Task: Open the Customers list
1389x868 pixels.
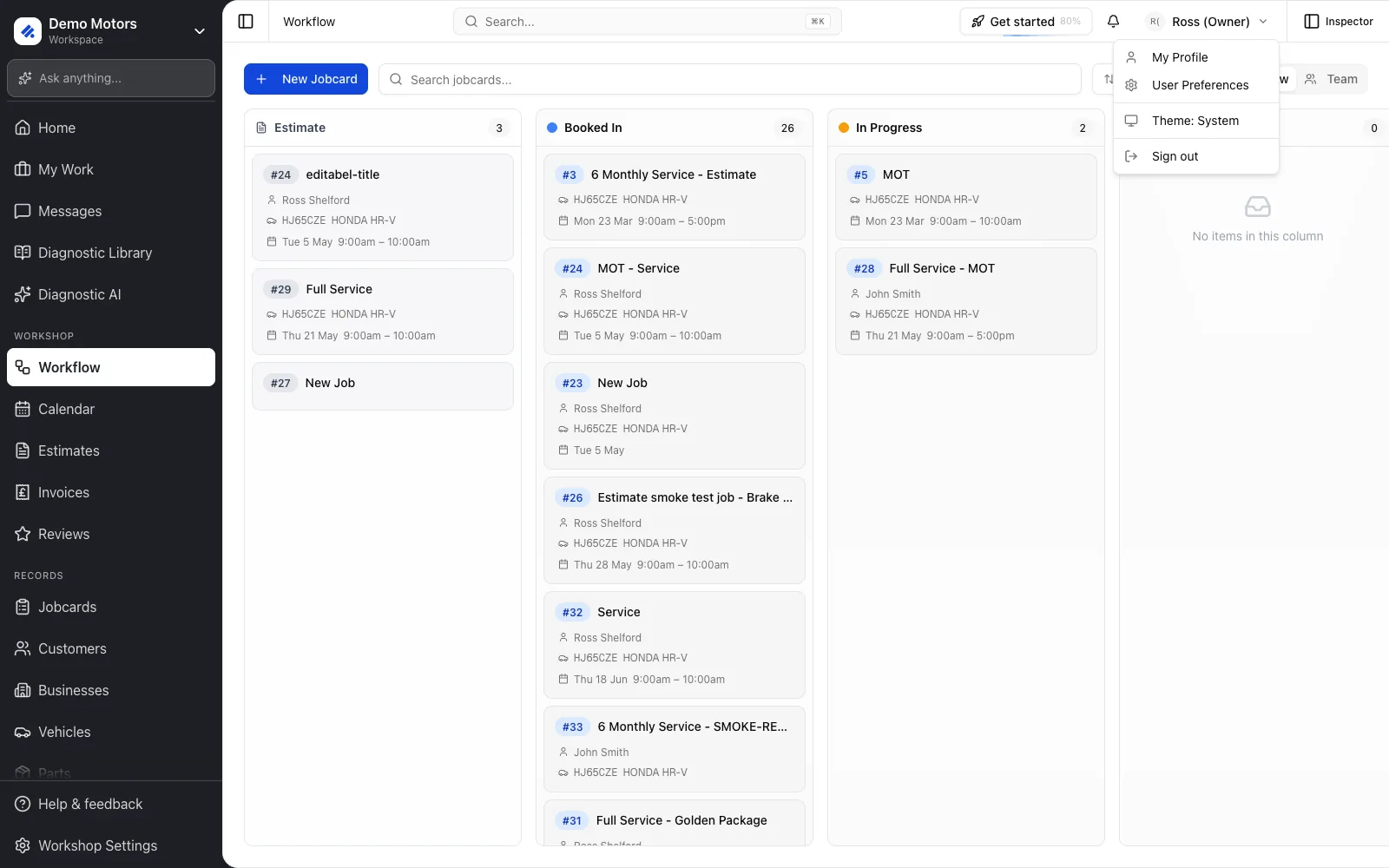Action: coord(111,648)
